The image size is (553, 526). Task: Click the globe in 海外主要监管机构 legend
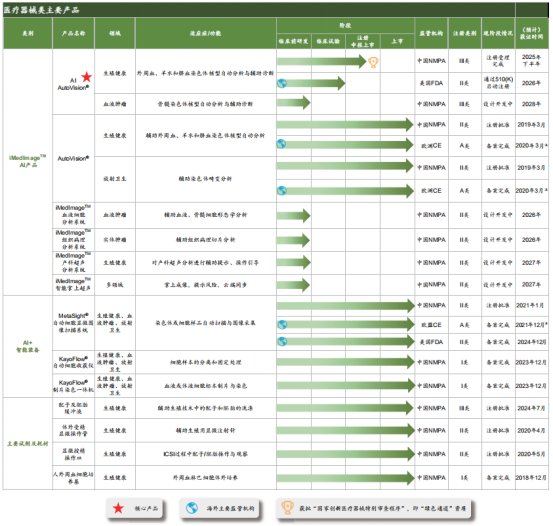192,508
